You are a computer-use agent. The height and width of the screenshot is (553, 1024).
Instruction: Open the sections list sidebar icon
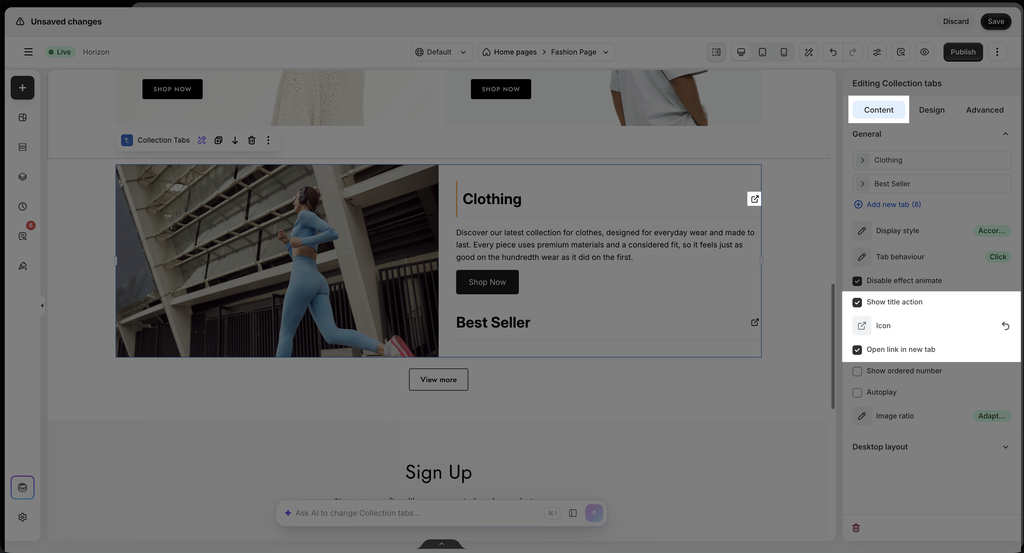22,147
